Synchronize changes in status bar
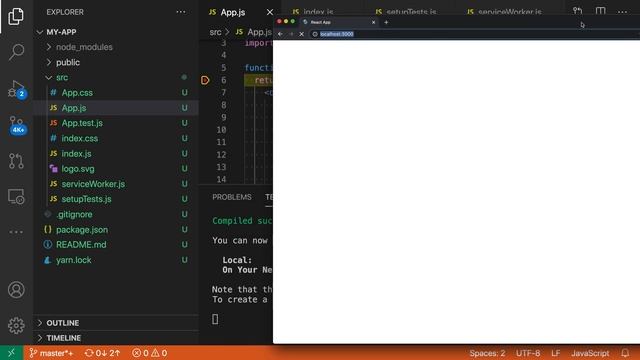Image resolution: width=640 pixels, height=360 pixels. click(x=102, y=353)
